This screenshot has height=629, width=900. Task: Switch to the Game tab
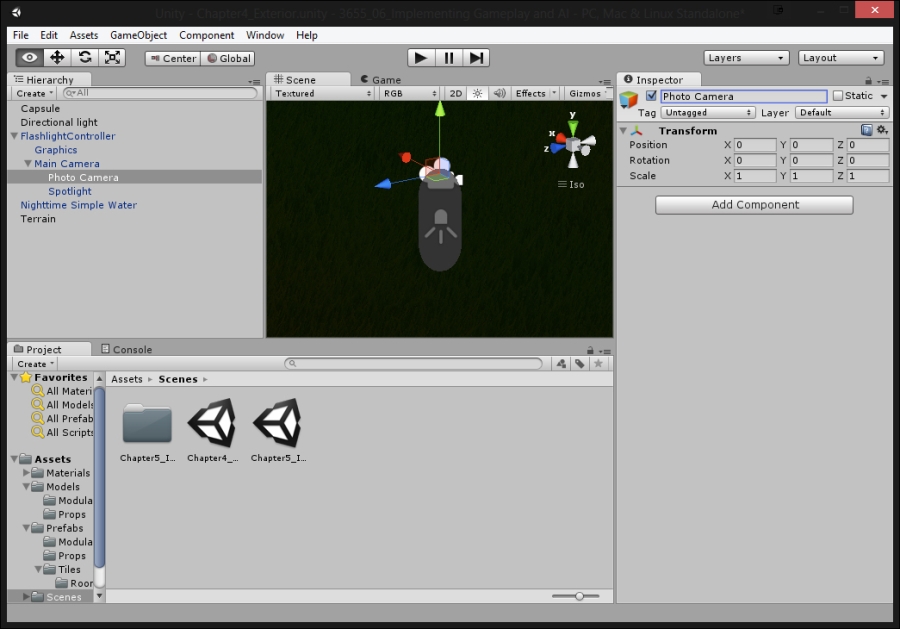pyautogui.click(x=381, y=80)
